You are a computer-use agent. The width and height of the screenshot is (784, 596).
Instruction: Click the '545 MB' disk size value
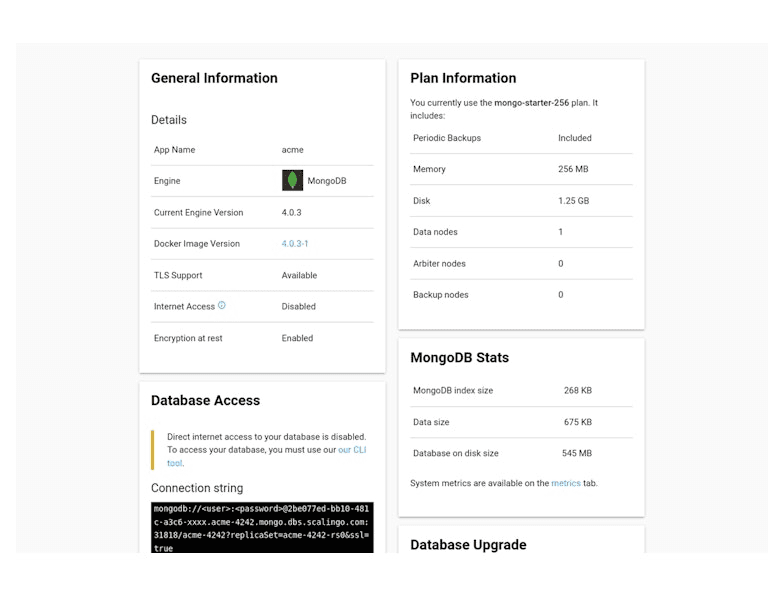coord(576,453)
